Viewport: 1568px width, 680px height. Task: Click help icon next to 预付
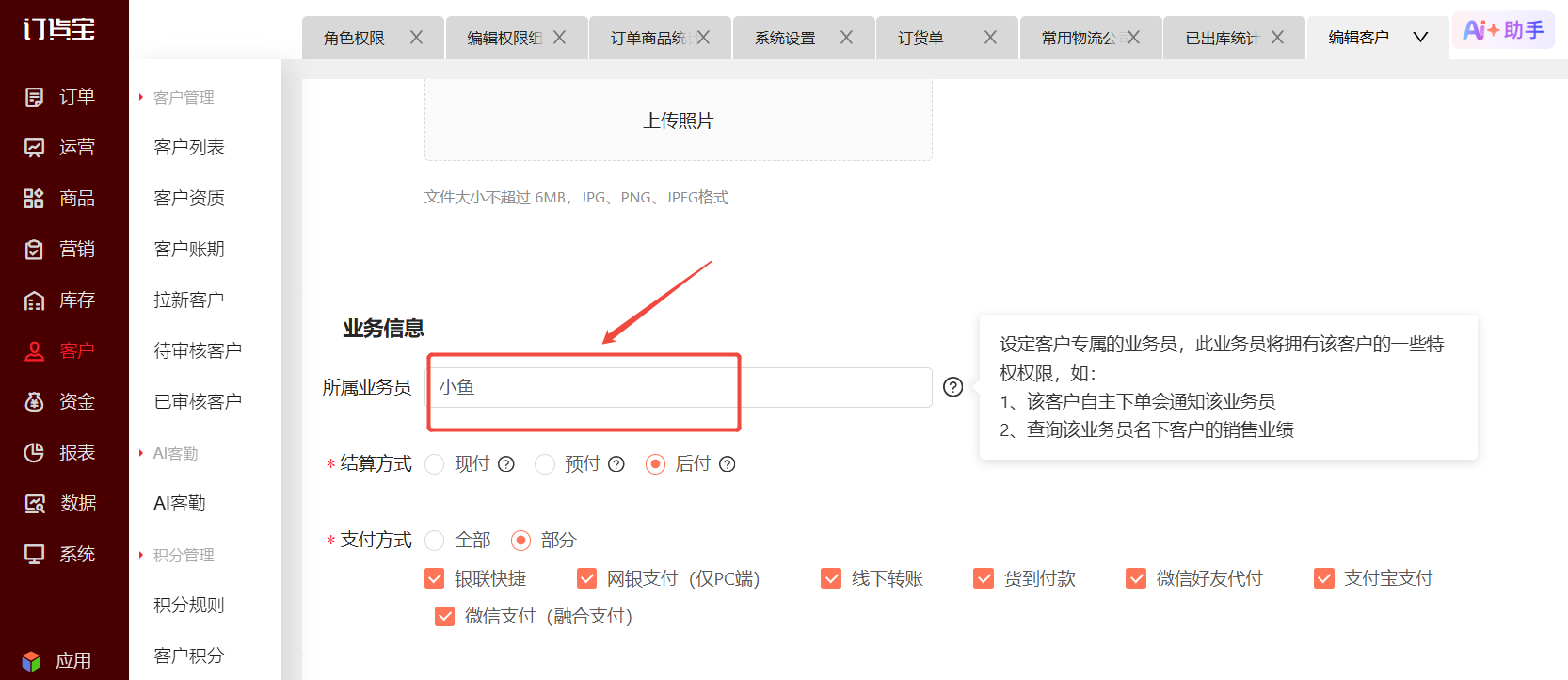point(616,464)
